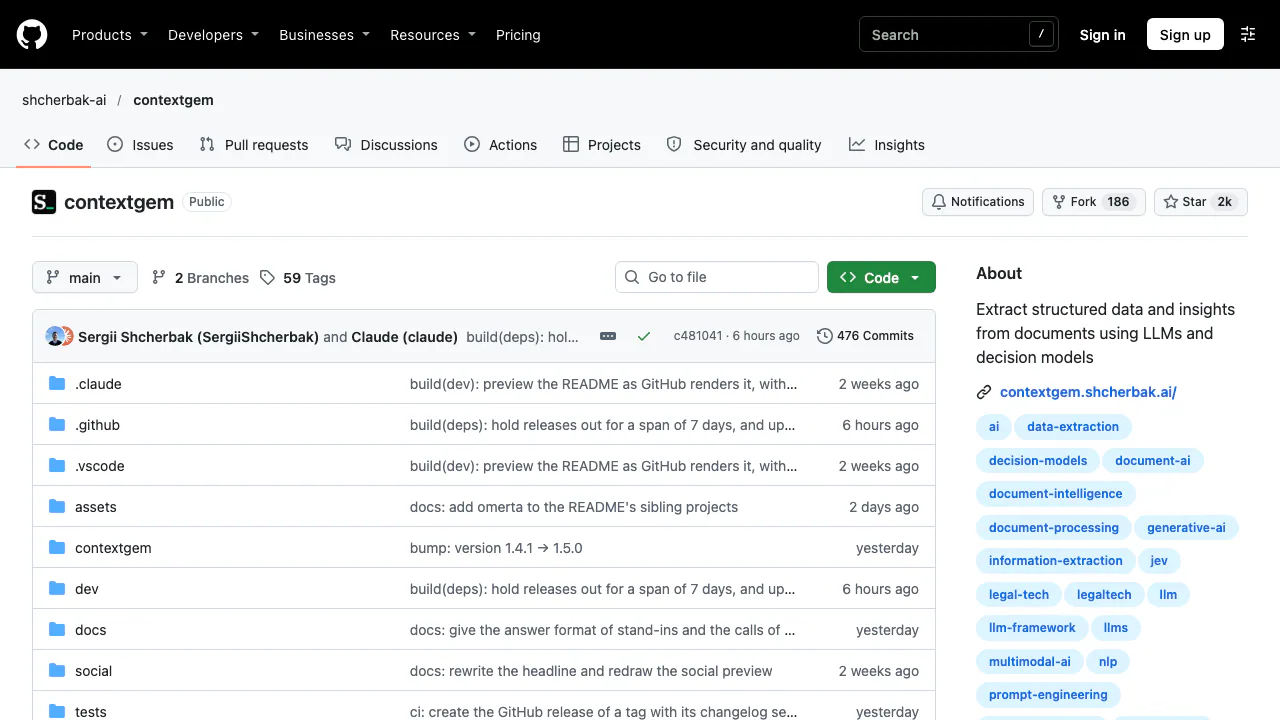Viewport: 1280px width, 720px height.
Task: Click the Pricing link
Action: click(518, 35)
